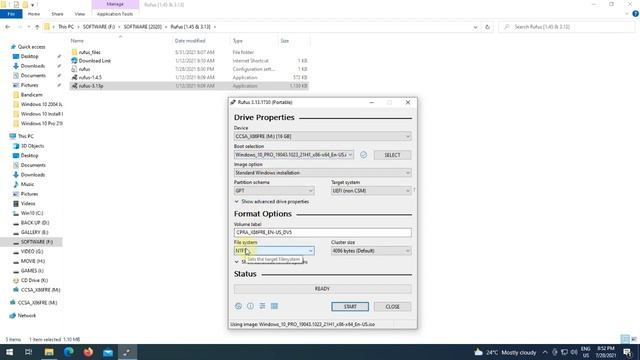640x360 pixels.
Task: Click Rufus taskbar icon
Action: 127,352
